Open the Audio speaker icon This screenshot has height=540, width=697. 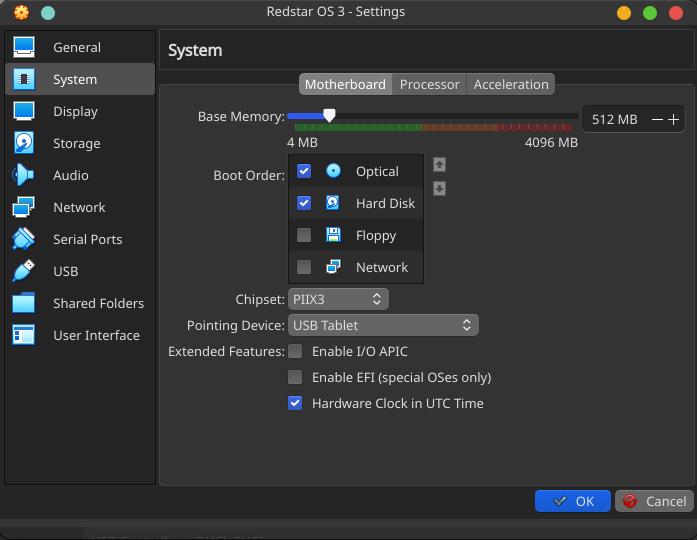[x=23, y=175]
